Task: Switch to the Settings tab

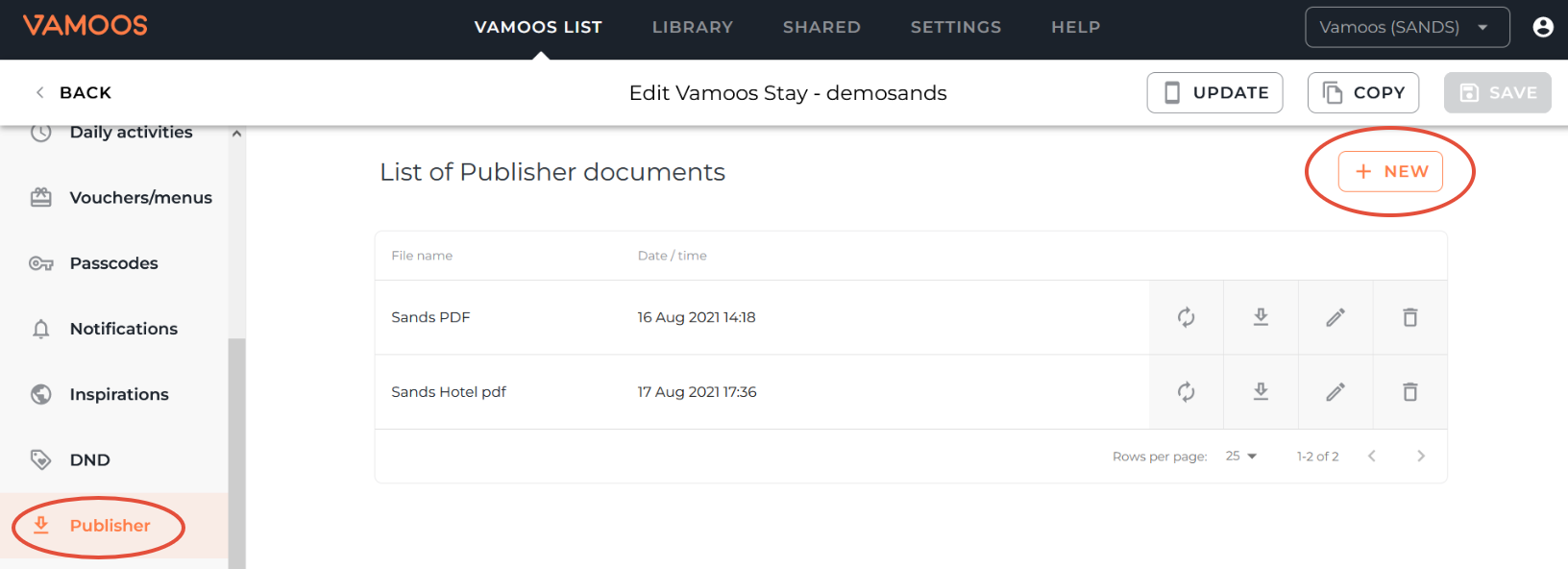Action: pyautogui.click(x=955, y=27)
